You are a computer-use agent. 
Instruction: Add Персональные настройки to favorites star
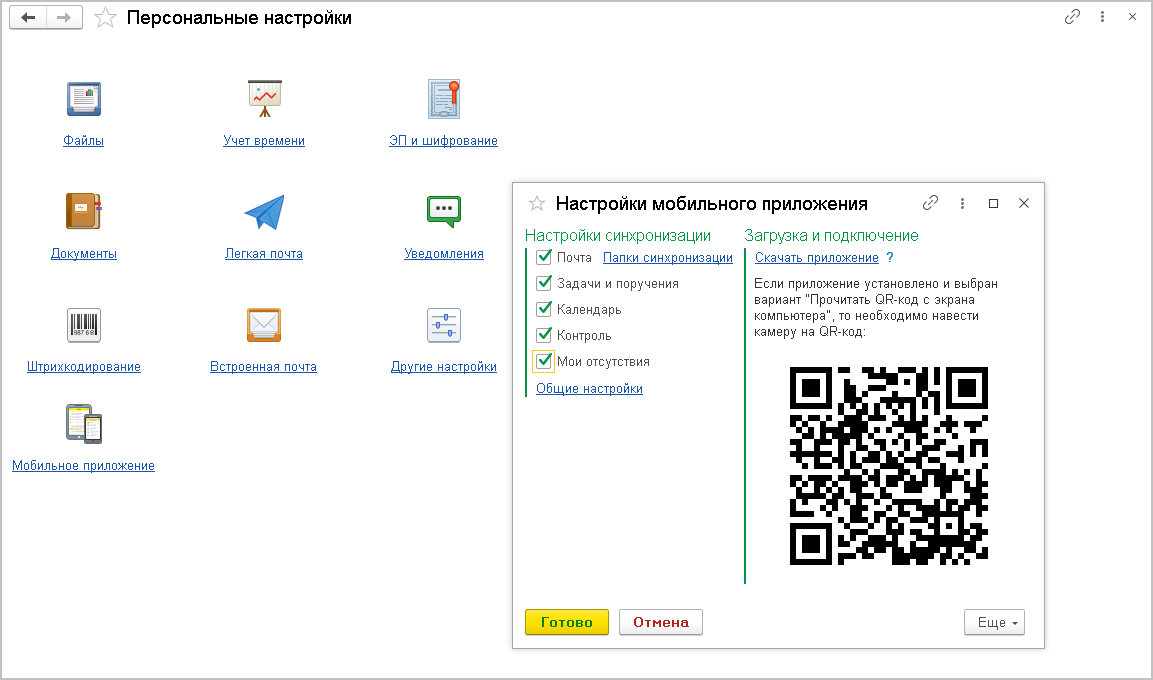point(106,18)
